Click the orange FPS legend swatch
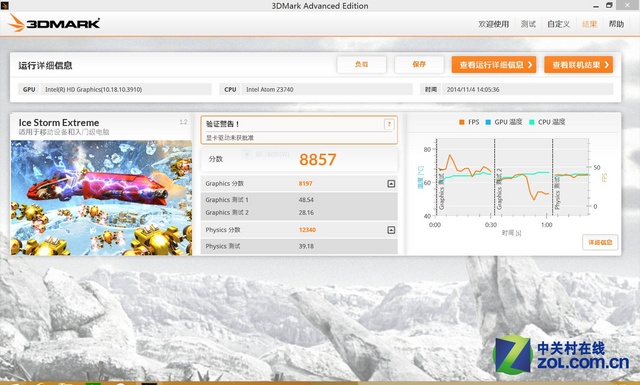The image size is (640, 385). 462,122
